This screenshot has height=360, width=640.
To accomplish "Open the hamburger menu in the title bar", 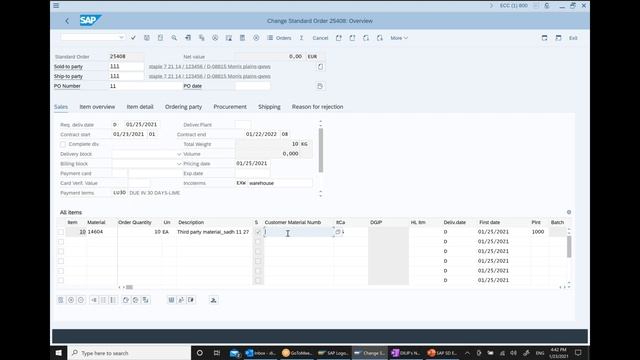I will (56, 6).
